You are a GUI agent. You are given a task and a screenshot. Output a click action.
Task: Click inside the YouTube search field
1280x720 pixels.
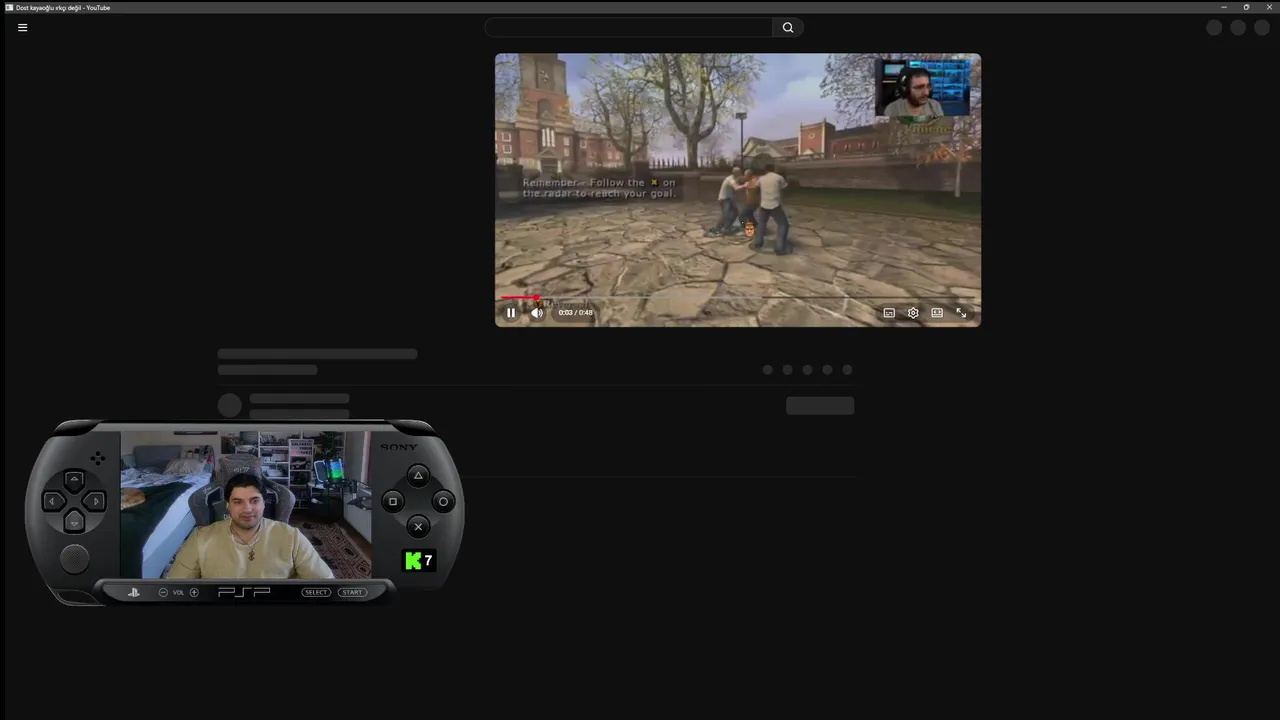coord(628,28)
